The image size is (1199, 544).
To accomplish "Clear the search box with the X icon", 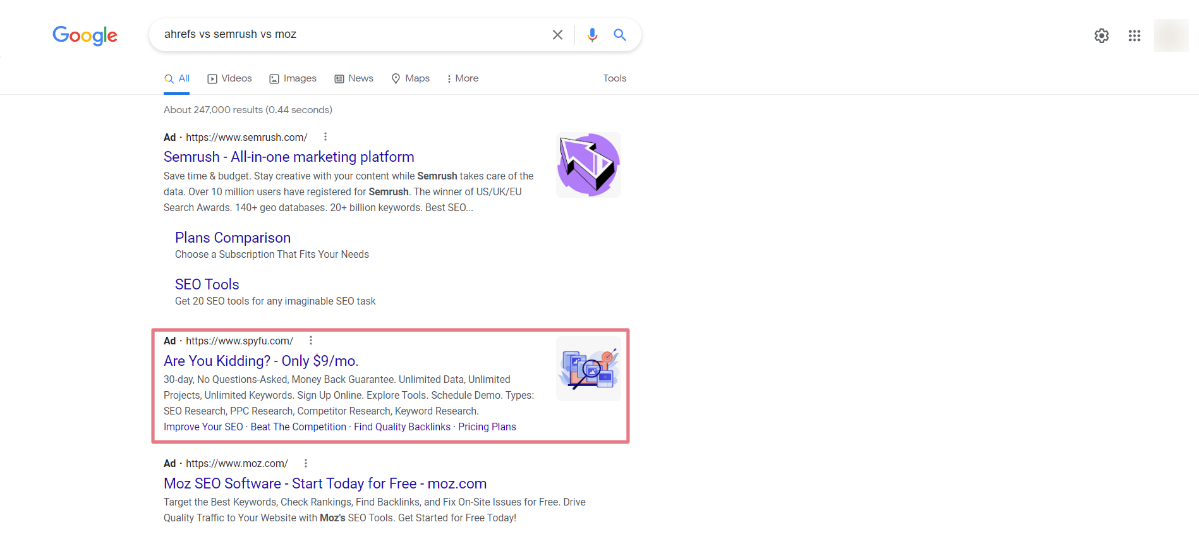I will coord(557,34).
